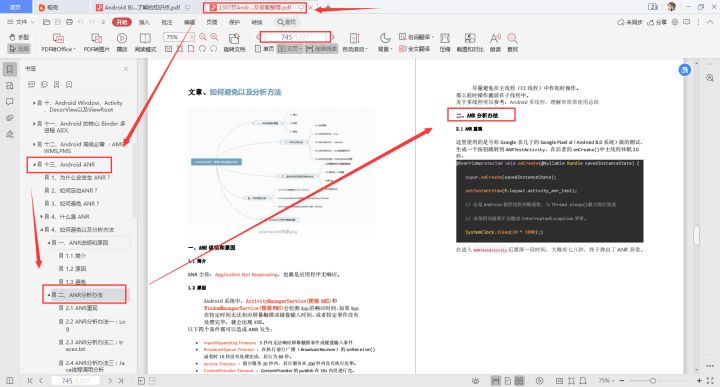
Task: Toggle Double page (双页) view
Action: [290, 49]
